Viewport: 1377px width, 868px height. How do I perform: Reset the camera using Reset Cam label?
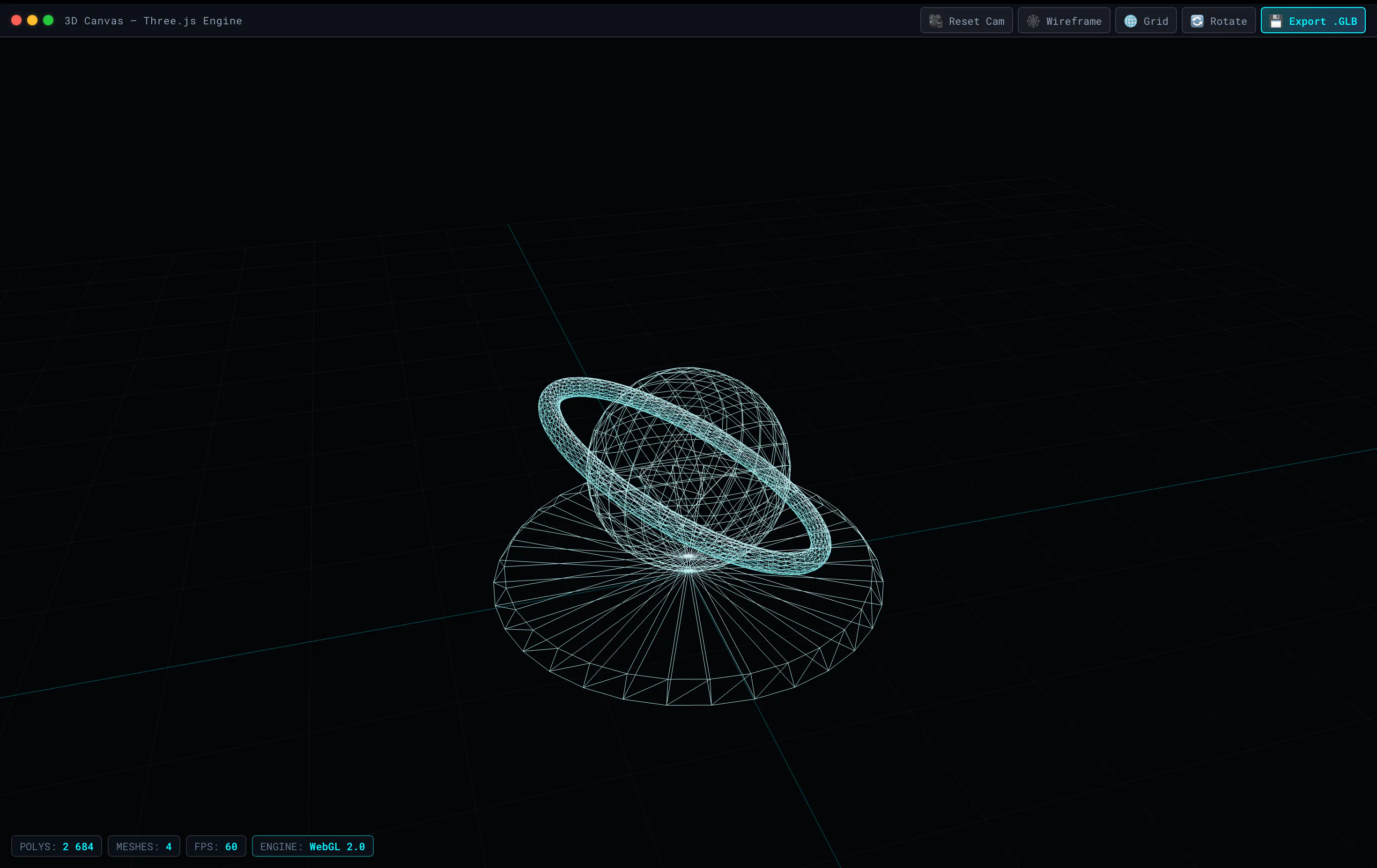976,21
